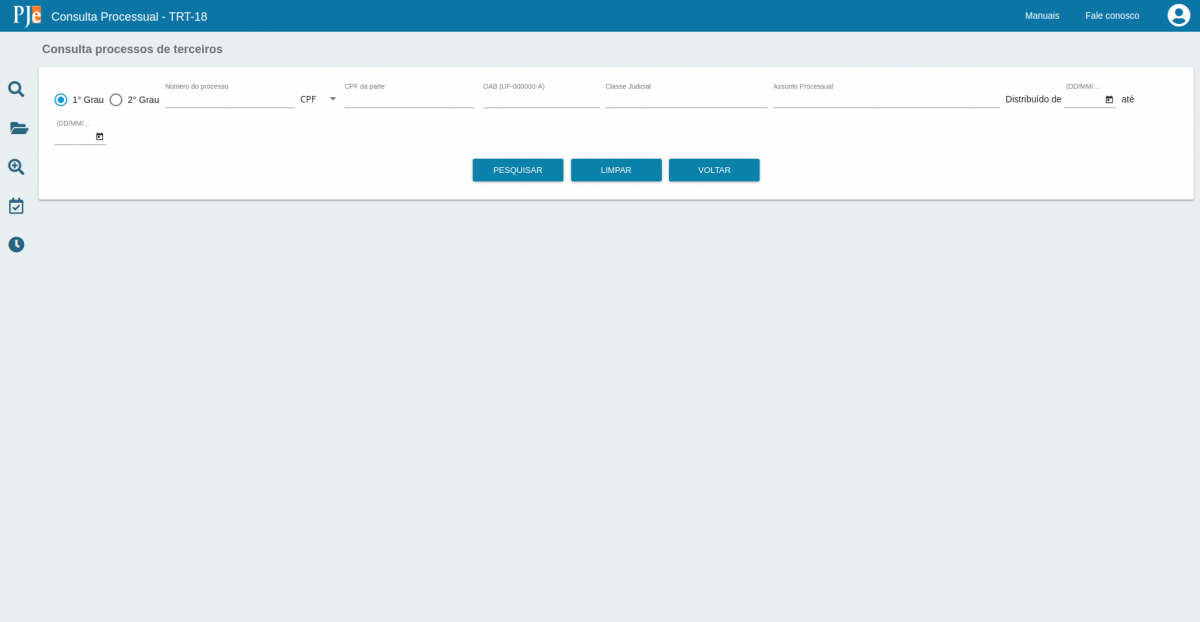The width and height of the screenshot is (1200, 622).
Task: Click the clock icon in sidebar
Action: (x=16, y=244)
